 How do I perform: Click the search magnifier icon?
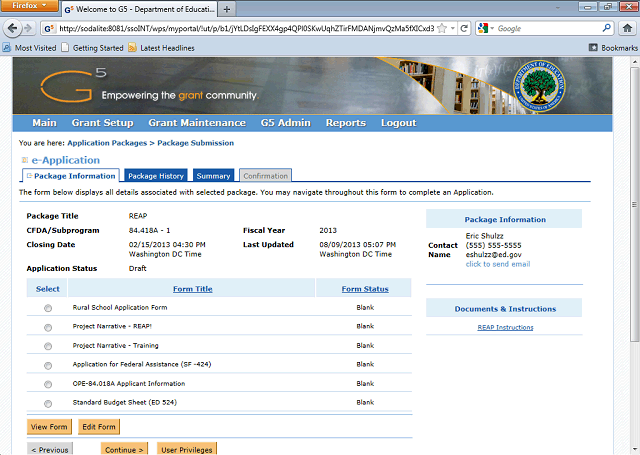click(607, 28)
